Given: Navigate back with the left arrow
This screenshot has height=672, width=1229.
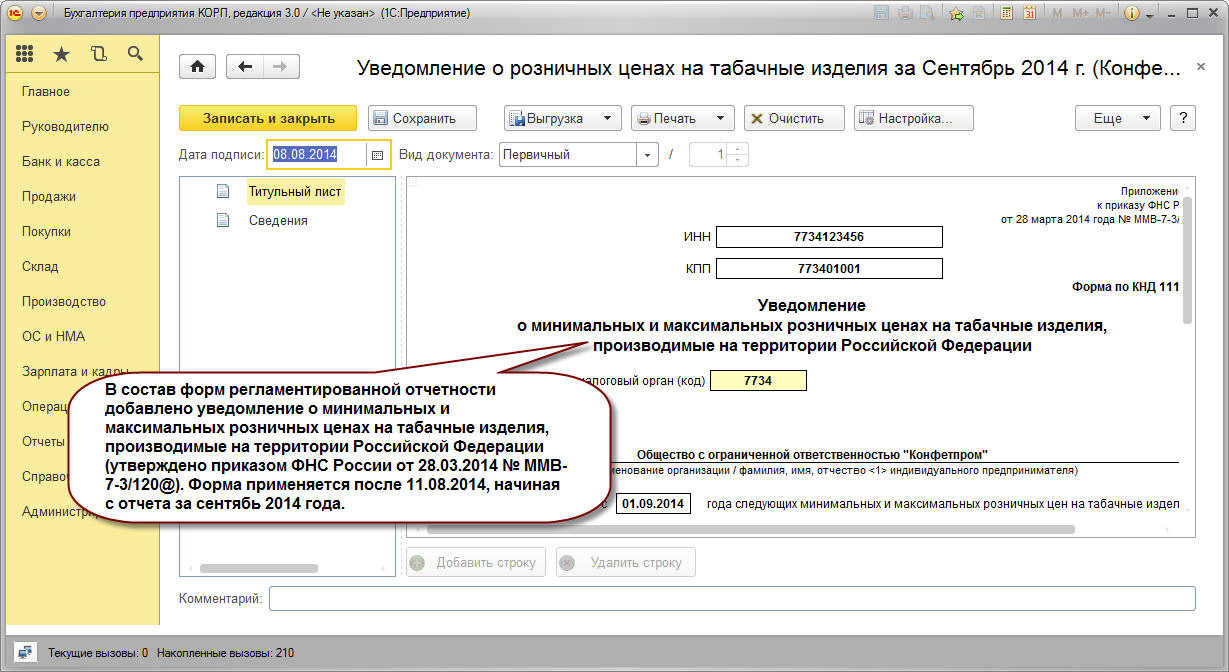Looking at the screenshot, I should tap(245, 67).
